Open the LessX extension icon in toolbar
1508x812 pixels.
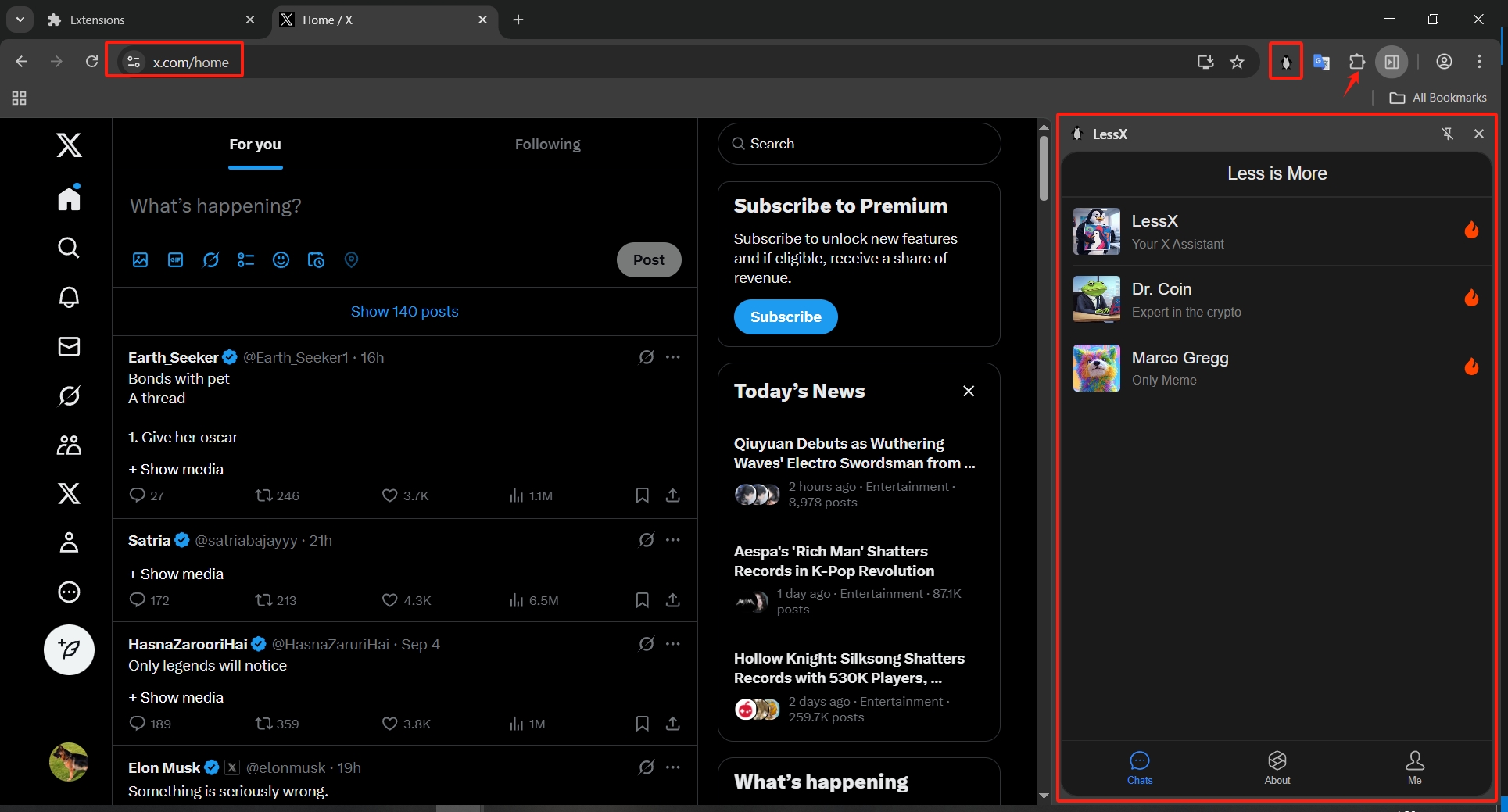(1284, 61)
